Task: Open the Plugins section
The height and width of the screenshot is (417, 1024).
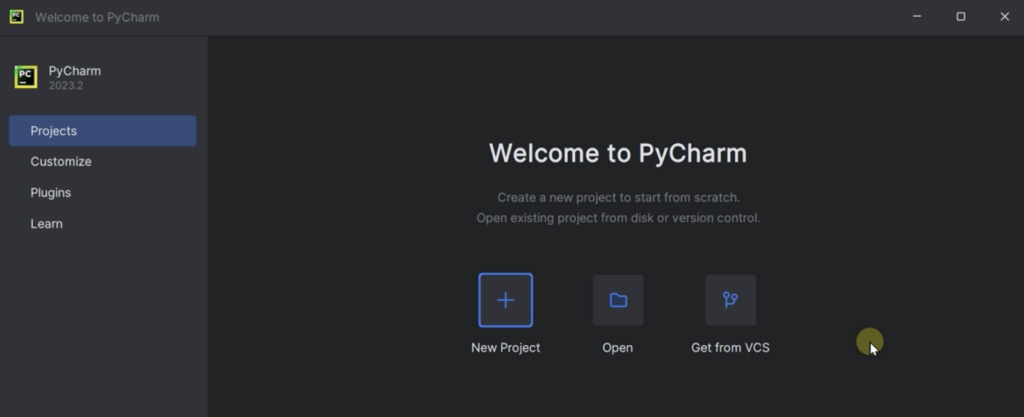Action: pos(51,193)
